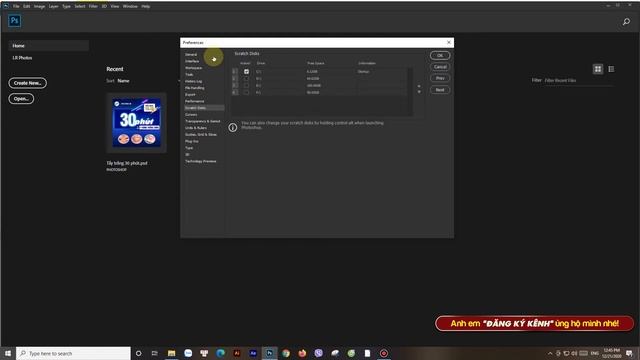The image size is (640, 360).
Task: Select scratch disk row numbered 2
Action: click(320, 78)
